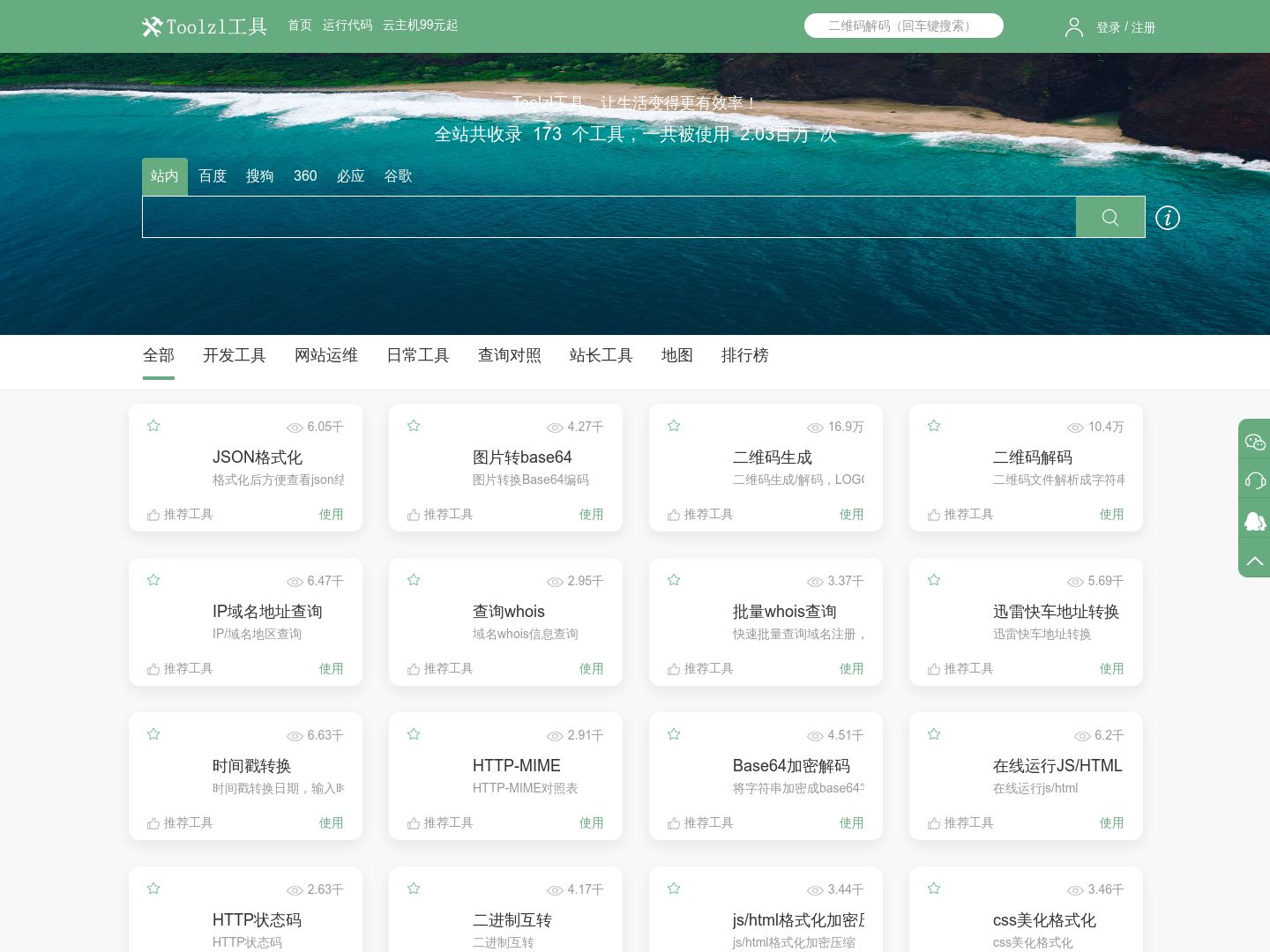1270x952 pixels.
Task: Click 使用 on the 在线运行JS/HTML card
Action: click(x=1112, y=823)
